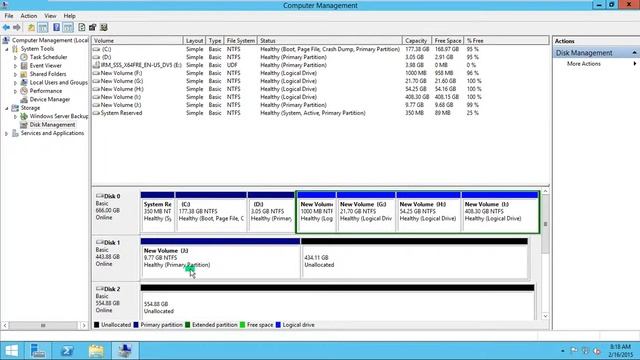Viewport: 640px width, 360px height.
Task: Expand the Event Viewer node
Action: point(16,66)
